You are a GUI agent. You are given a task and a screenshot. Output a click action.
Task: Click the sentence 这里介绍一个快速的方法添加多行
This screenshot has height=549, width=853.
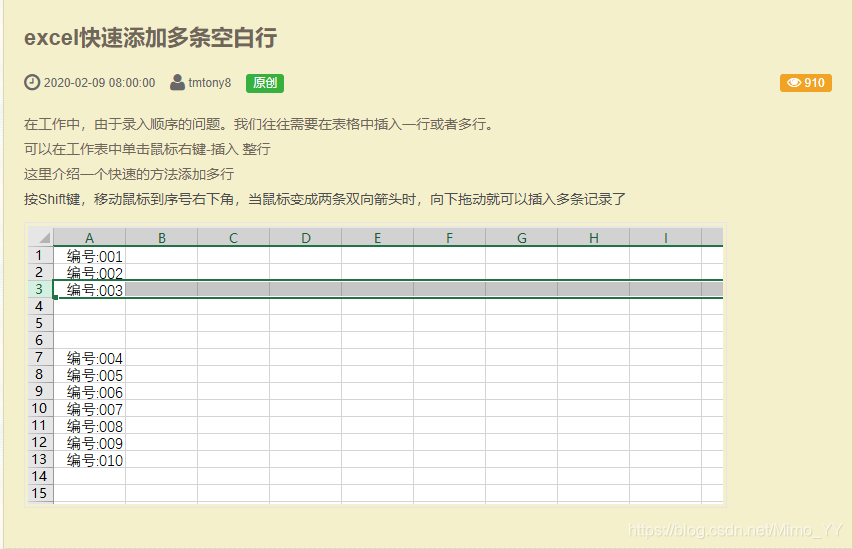point(129,174)
